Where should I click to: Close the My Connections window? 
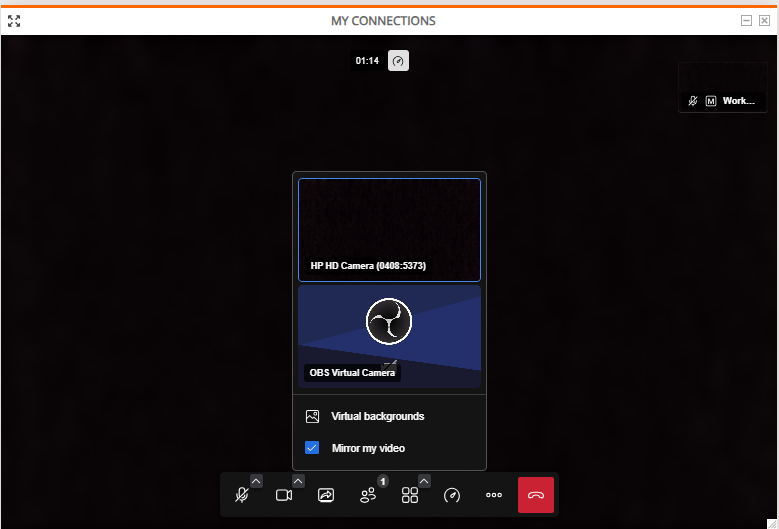764,20
